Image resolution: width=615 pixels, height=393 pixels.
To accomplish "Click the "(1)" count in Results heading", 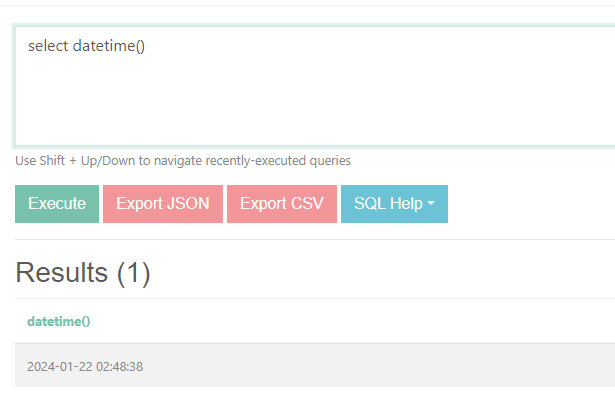I will point(134,273).
